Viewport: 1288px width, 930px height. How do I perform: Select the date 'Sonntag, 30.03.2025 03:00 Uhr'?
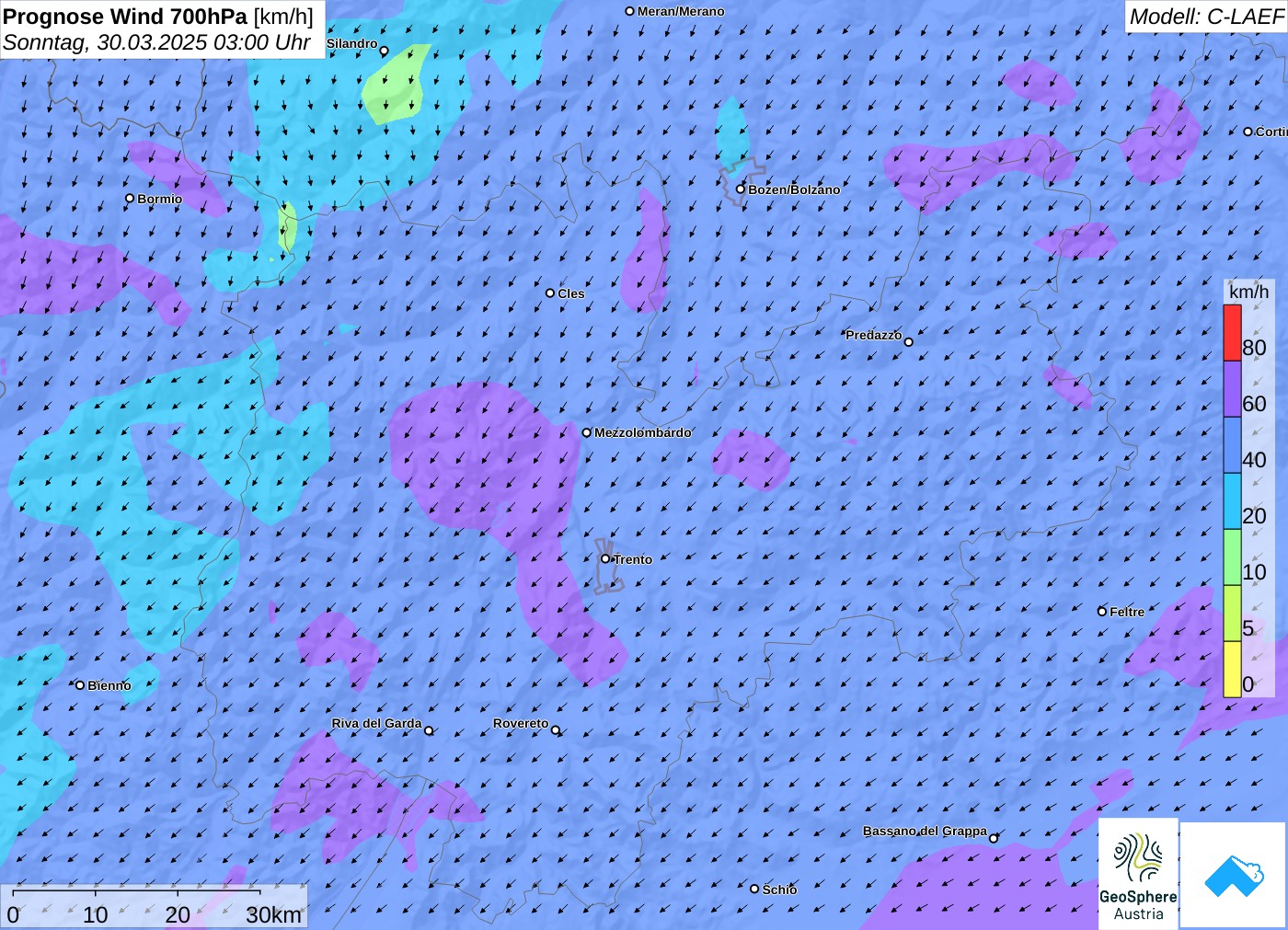coord(156,42)
